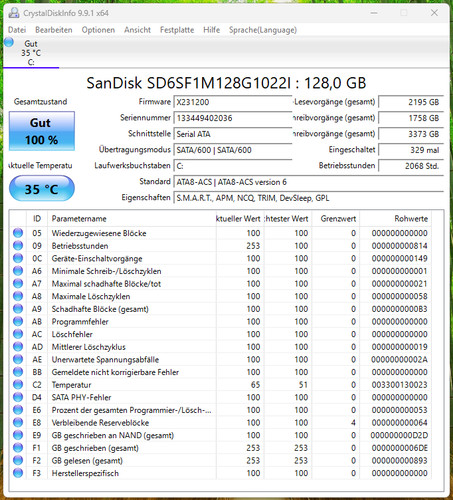Click status orb of Temperatur C2 row
Image resolution: width=453 pixels, height=500 pixels.
[x=18, y=385]
